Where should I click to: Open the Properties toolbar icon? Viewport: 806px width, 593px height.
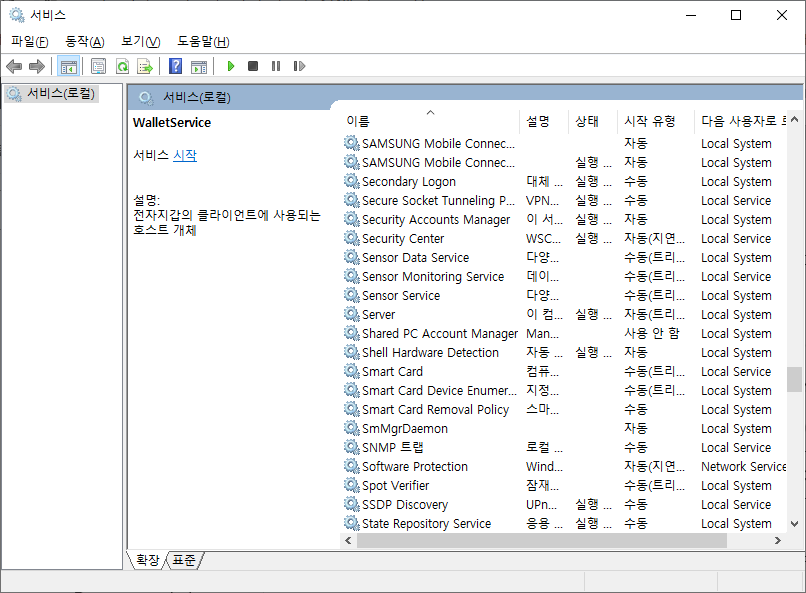(98, 66)
